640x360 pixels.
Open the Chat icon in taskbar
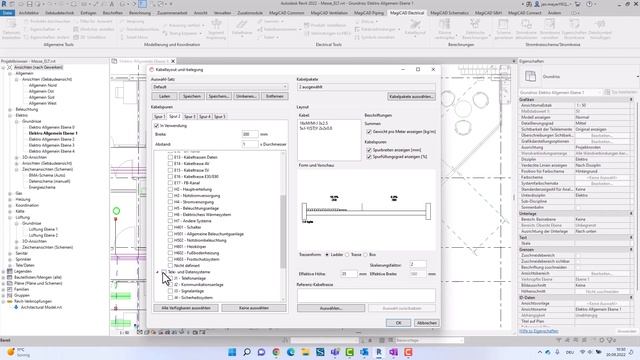[261, 352]
